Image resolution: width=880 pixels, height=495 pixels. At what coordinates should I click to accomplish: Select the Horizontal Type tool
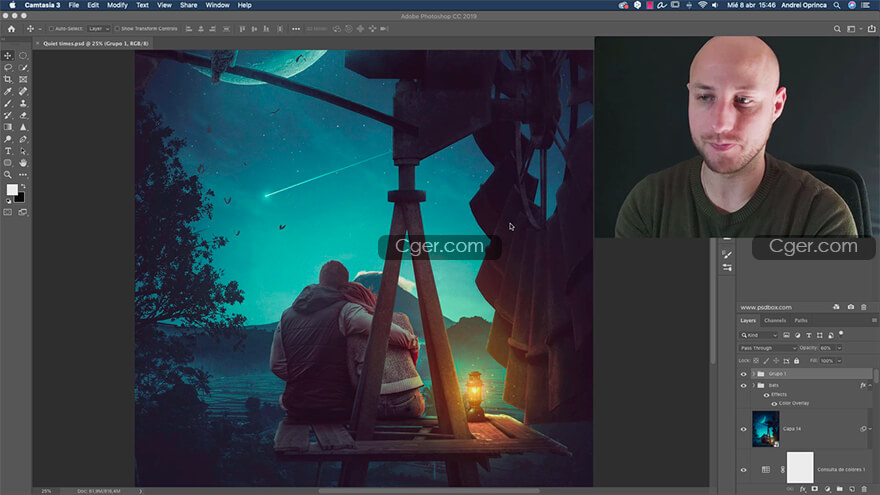click(x=8, y=151)
